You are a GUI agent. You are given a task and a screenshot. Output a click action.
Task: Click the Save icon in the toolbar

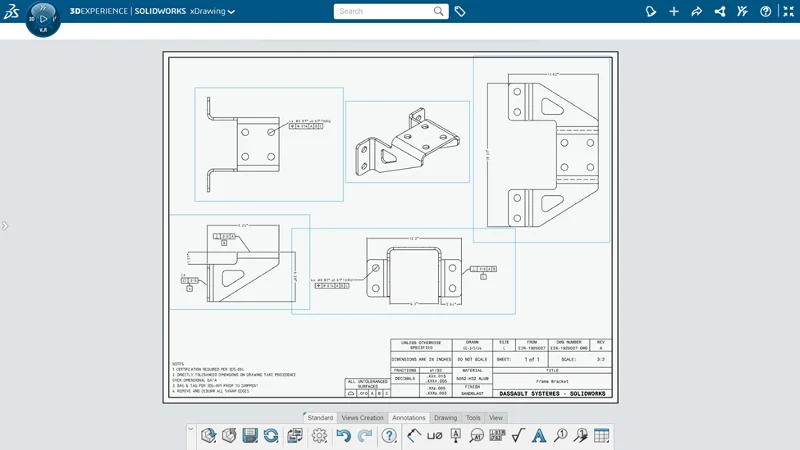click(x=249, y=436)
